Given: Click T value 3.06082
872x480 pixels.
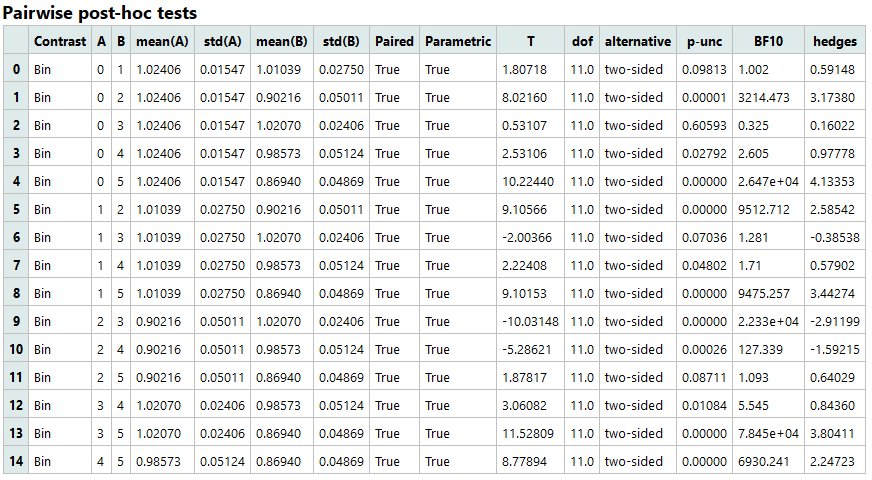Looking at the screenshot, I should [524, 405].
